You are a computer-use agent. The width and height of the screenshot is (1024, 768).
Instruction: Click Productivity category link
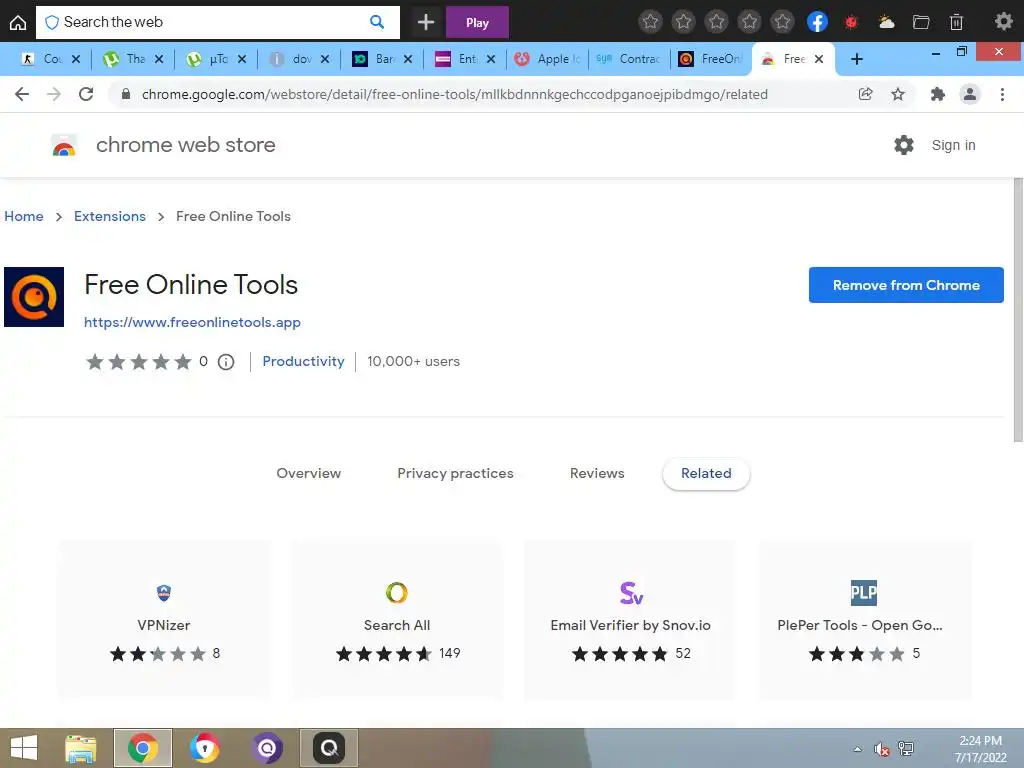303,361
